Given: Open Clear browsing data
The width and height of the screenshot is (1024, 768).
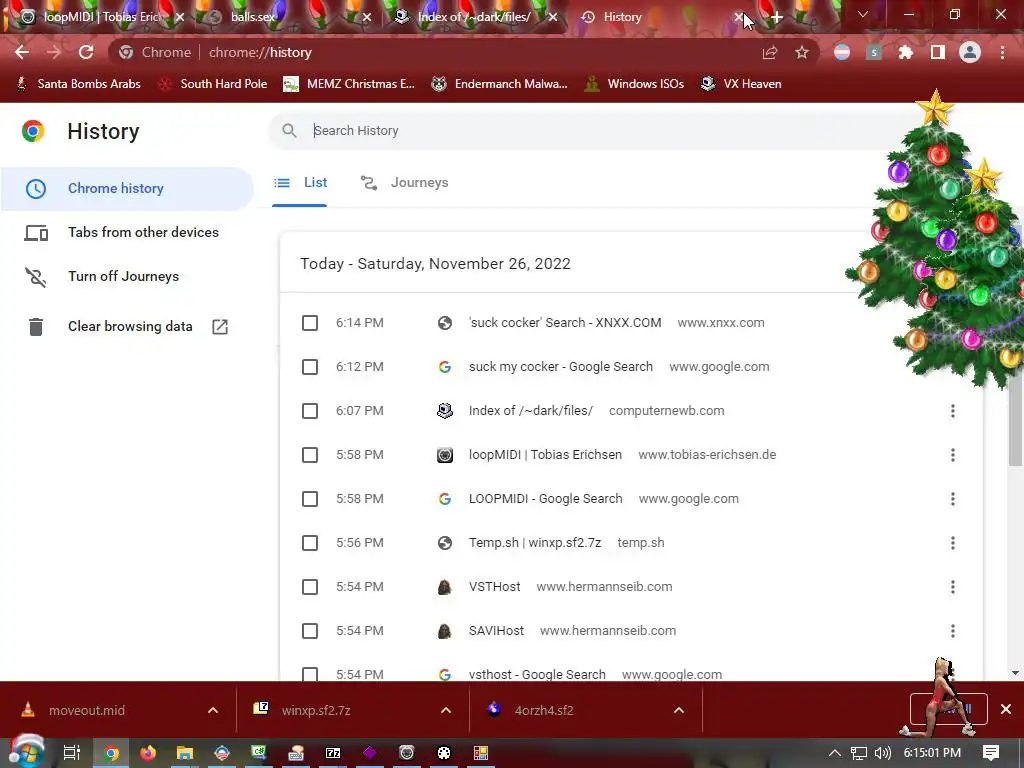Looking at the screenshot, I should [127, 327].
